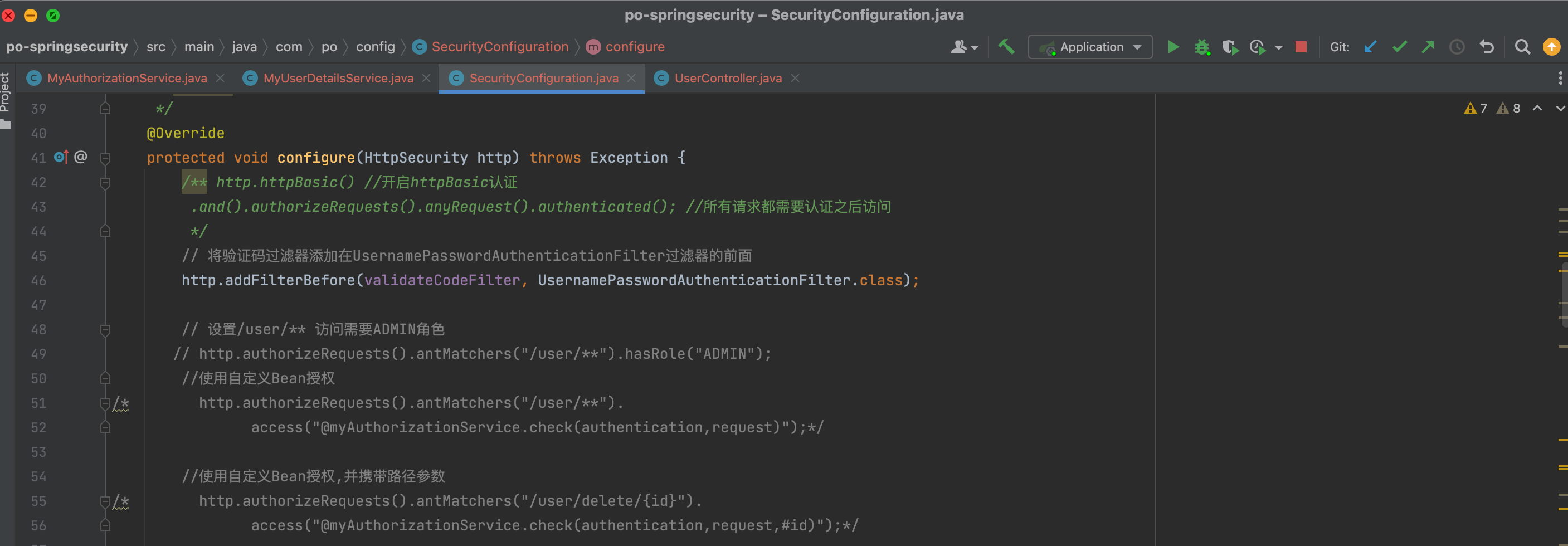Open the Application run configuration dropdown

1089,47
